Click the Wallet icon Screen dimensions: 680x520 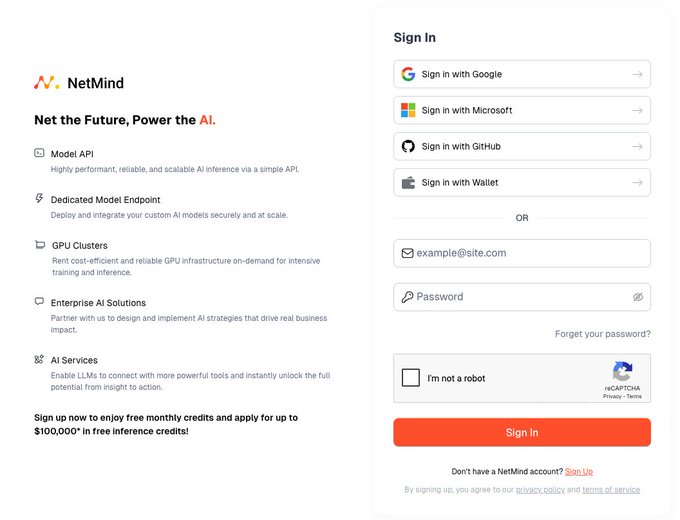point(408,182)
